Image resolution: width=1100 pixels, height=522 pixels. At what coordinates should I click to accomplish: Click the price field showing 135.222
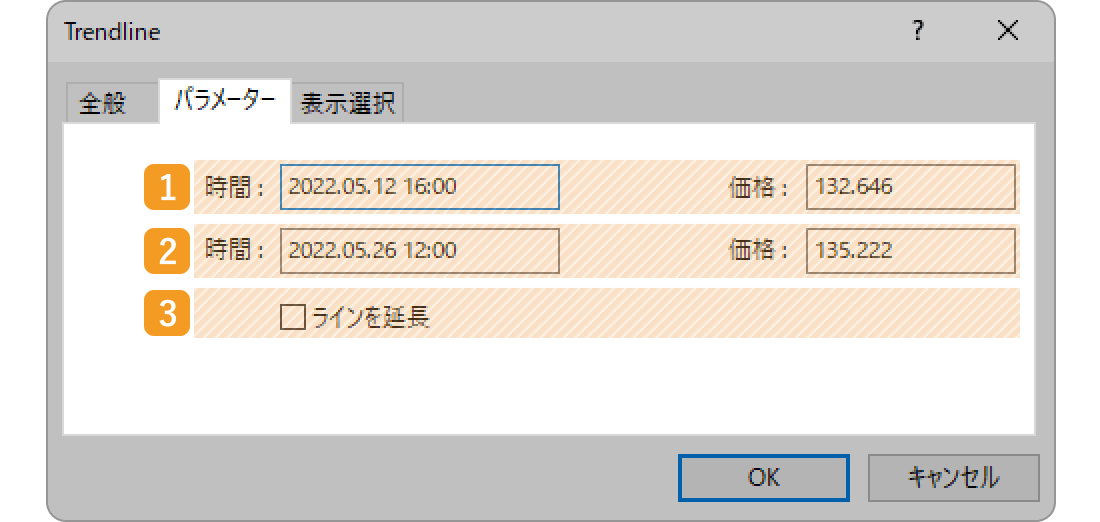point(911,250)
